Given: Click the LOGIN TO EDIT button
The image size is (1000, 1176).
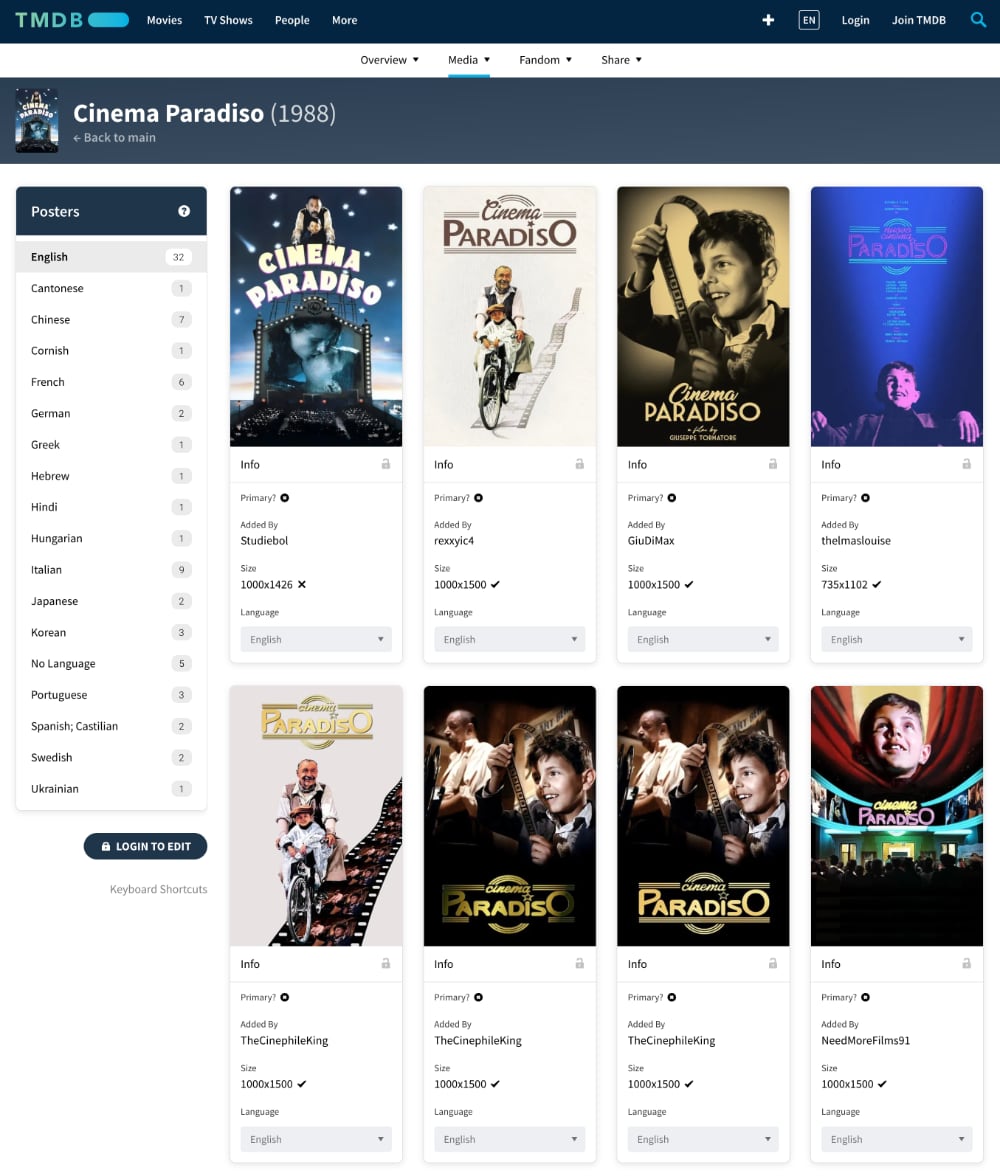Looking at the screenshot, I should point(146,846).
